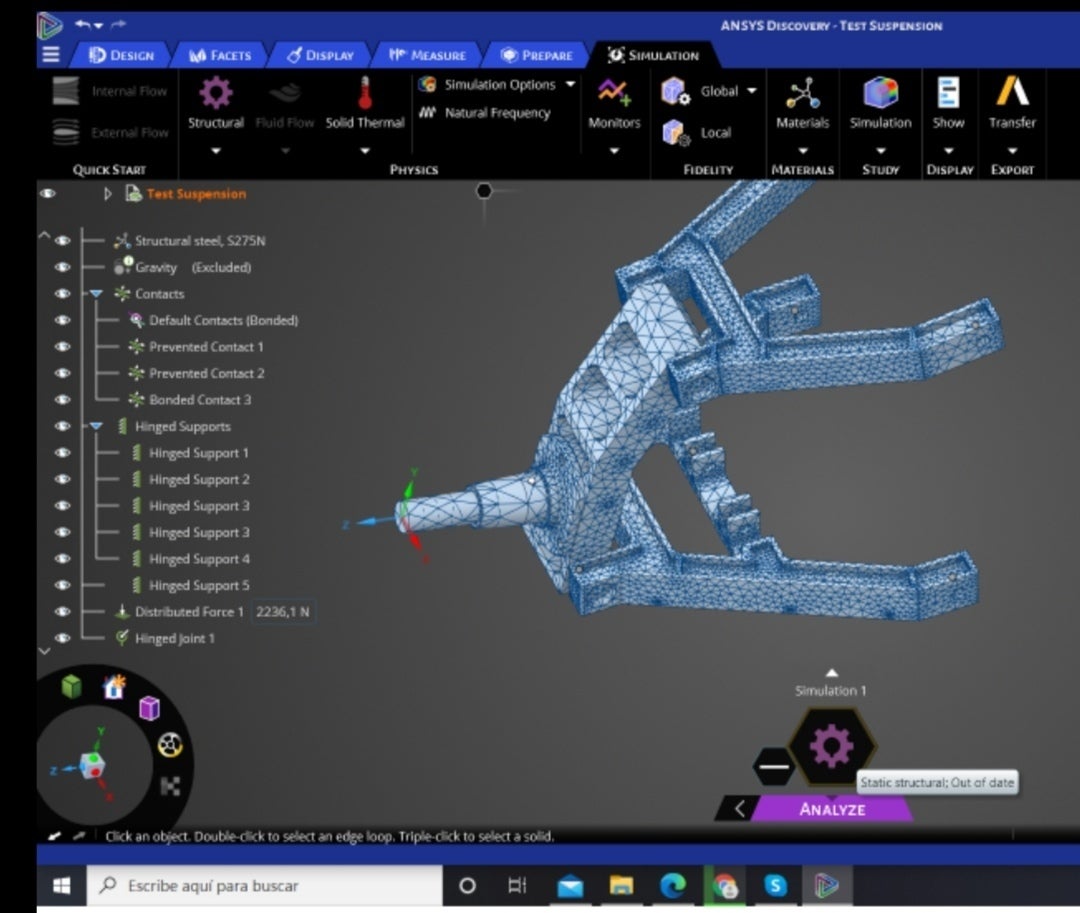1080x913 pixels.
Task: Toggle visibility of Distributed Force 1
Action: pyautogui.click(x=63, y=611)
